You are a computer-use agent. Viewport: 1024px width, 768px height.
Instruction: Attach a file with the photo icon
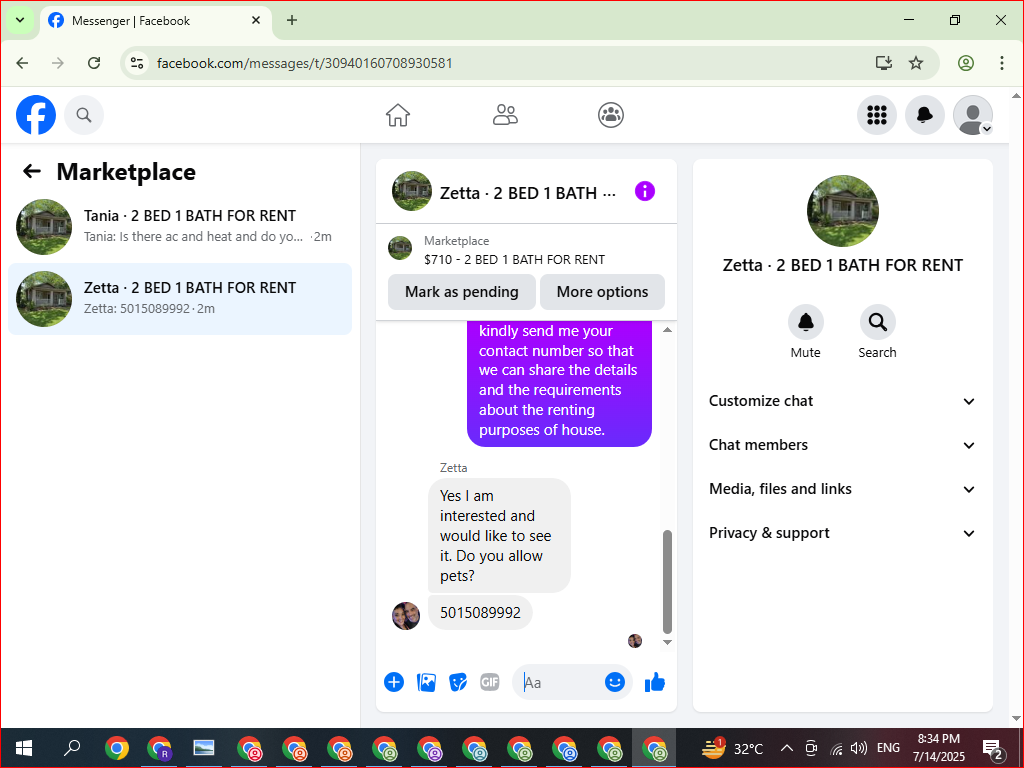(x=426, y=682)
